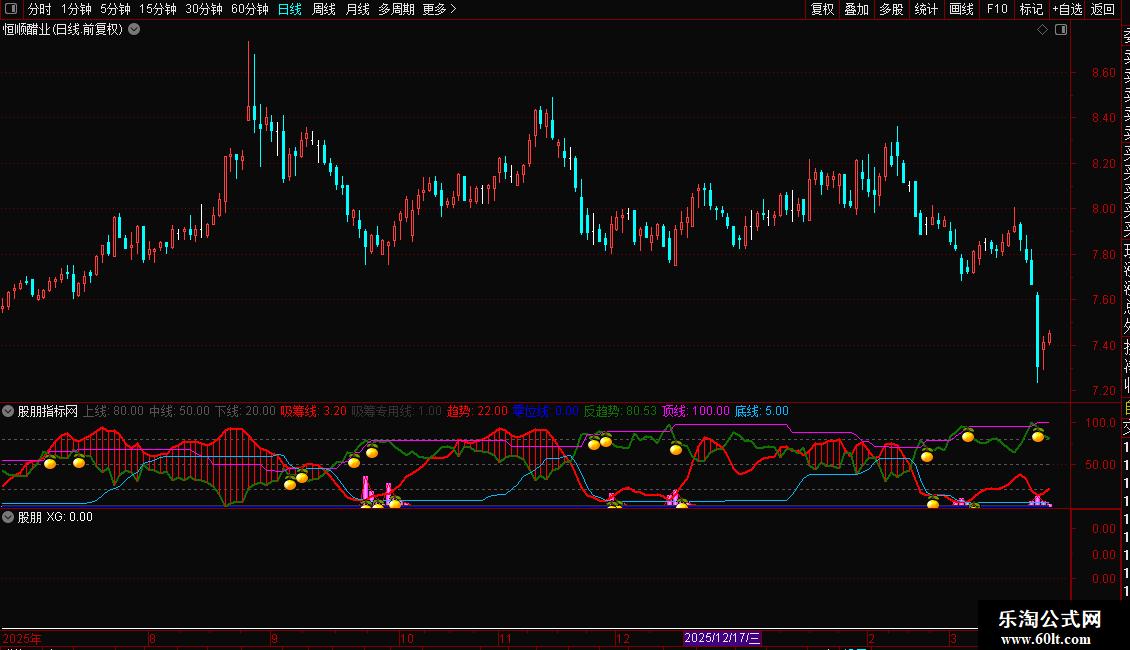
Task: Click the 趋势: 22.00 label
Action: (477, 411)
